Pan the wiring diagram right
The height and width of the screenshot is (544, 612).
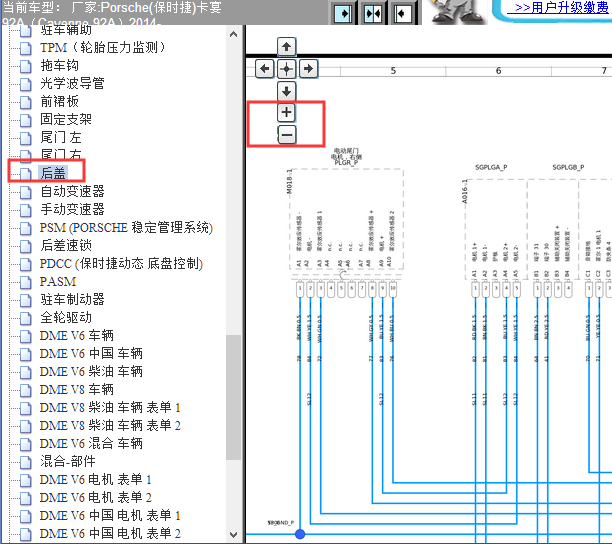coord(308,69)
